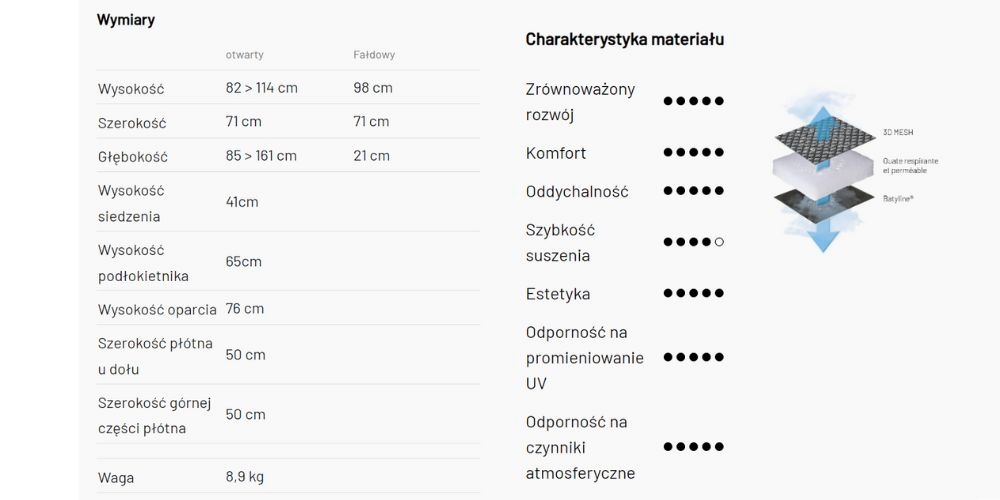Screen dimensions: 1000x500
Task: Click the atmospheric resistance rating dots
Action: tap(693, 446)
